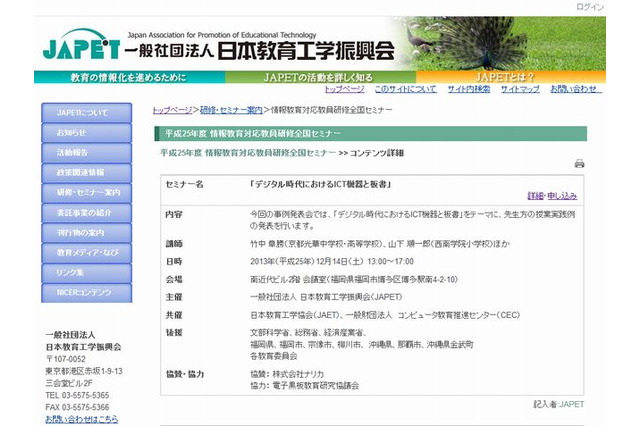Select the JAPETとは？ tab

click(x=511, y=77)
